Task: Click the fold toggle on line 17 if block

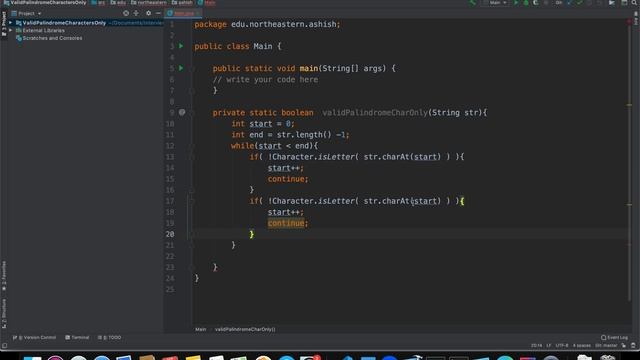Action: pos(191,201)
